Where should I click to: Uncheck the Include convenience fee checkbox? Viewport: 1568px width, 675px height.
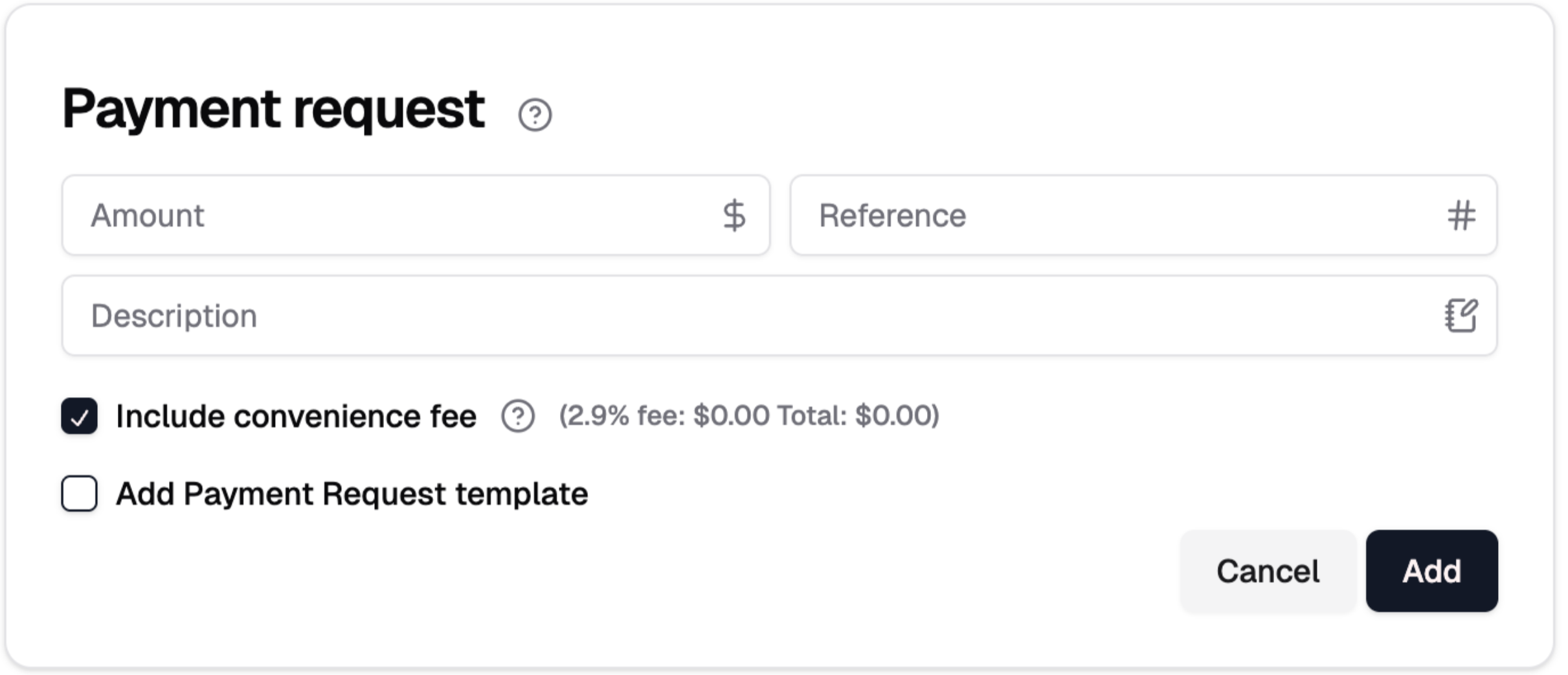point(80,416)
